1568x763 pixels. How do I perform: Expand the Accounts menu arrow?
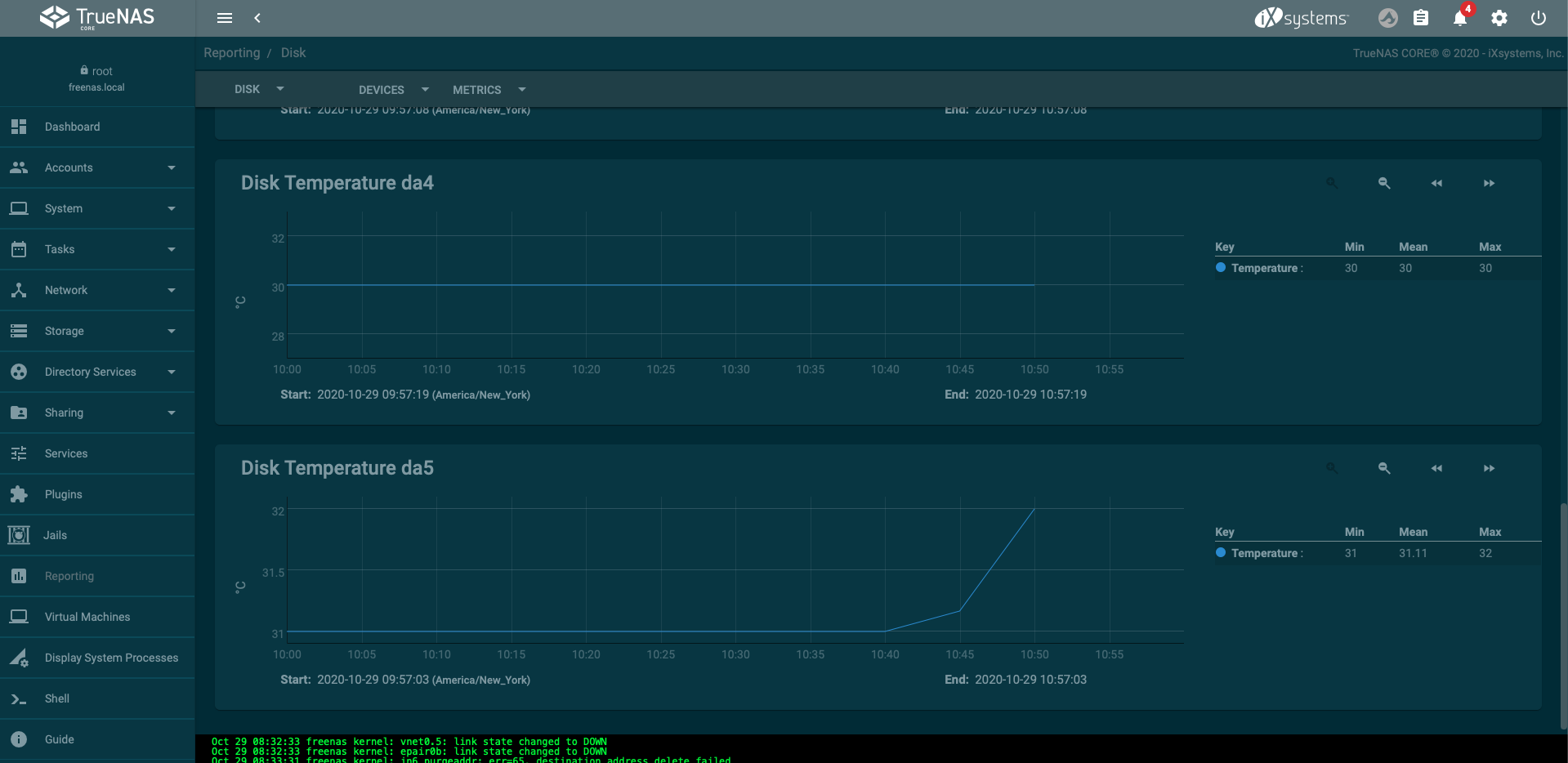click(x=172, y=167)
